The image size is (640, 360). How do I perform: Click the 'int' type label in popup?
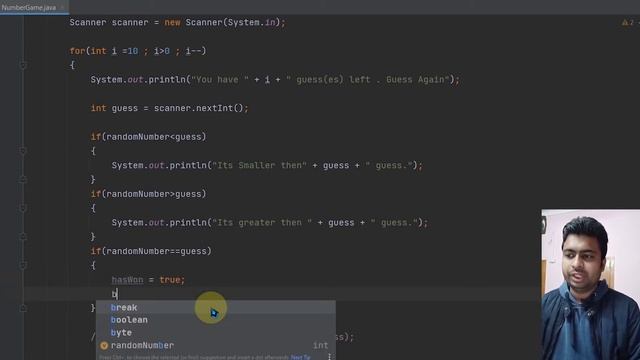coord(320,345)
